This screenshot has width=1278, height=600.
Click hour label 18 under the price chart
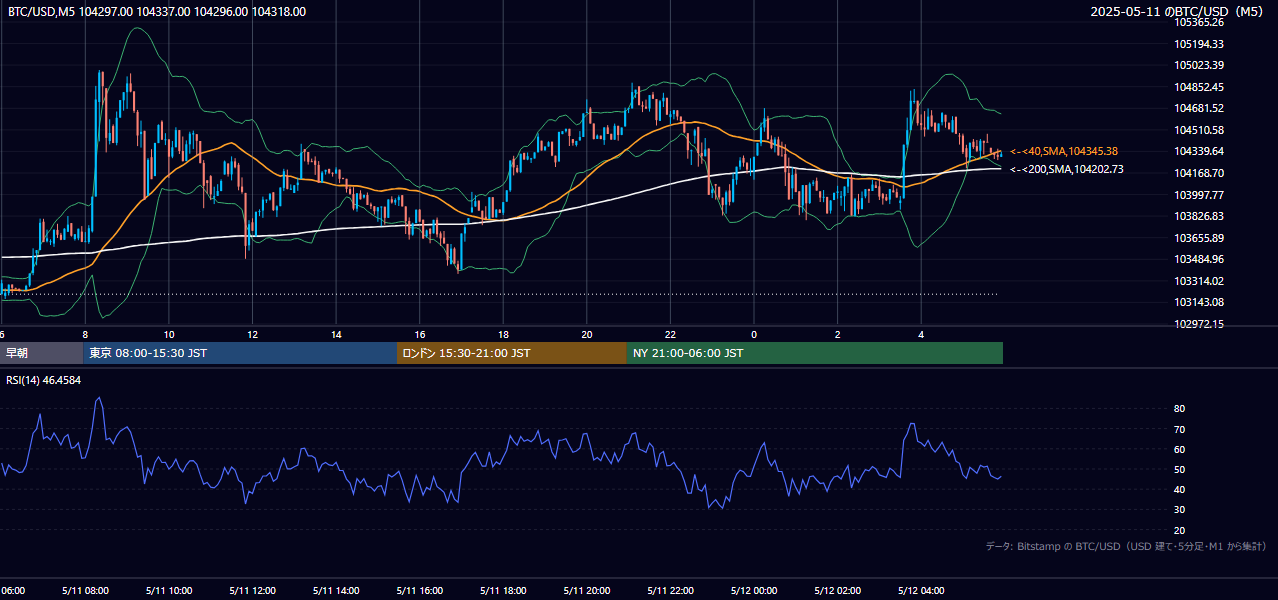point(503,334)
